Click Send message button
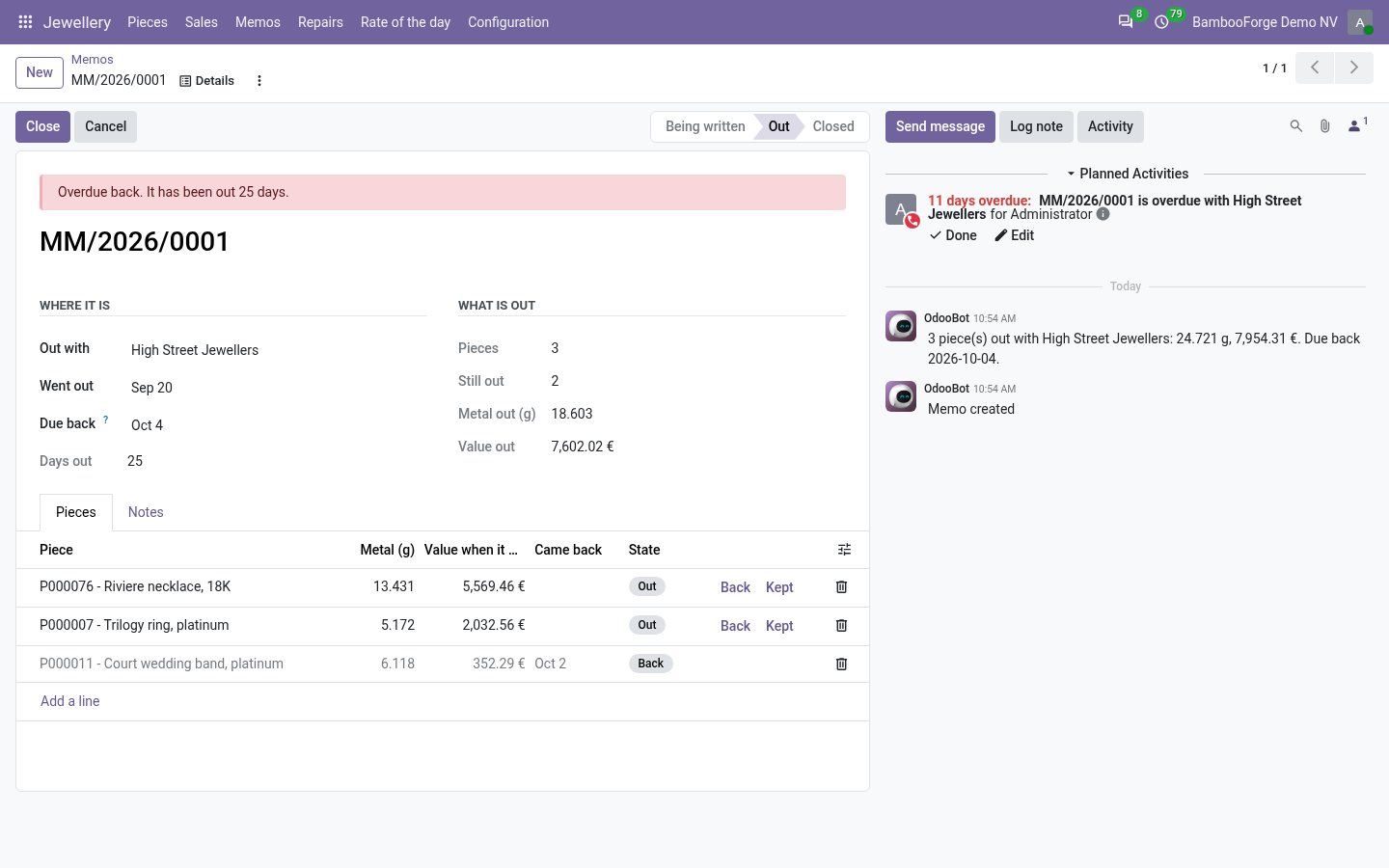The image size is (1389, 868). tap(940, 126)
